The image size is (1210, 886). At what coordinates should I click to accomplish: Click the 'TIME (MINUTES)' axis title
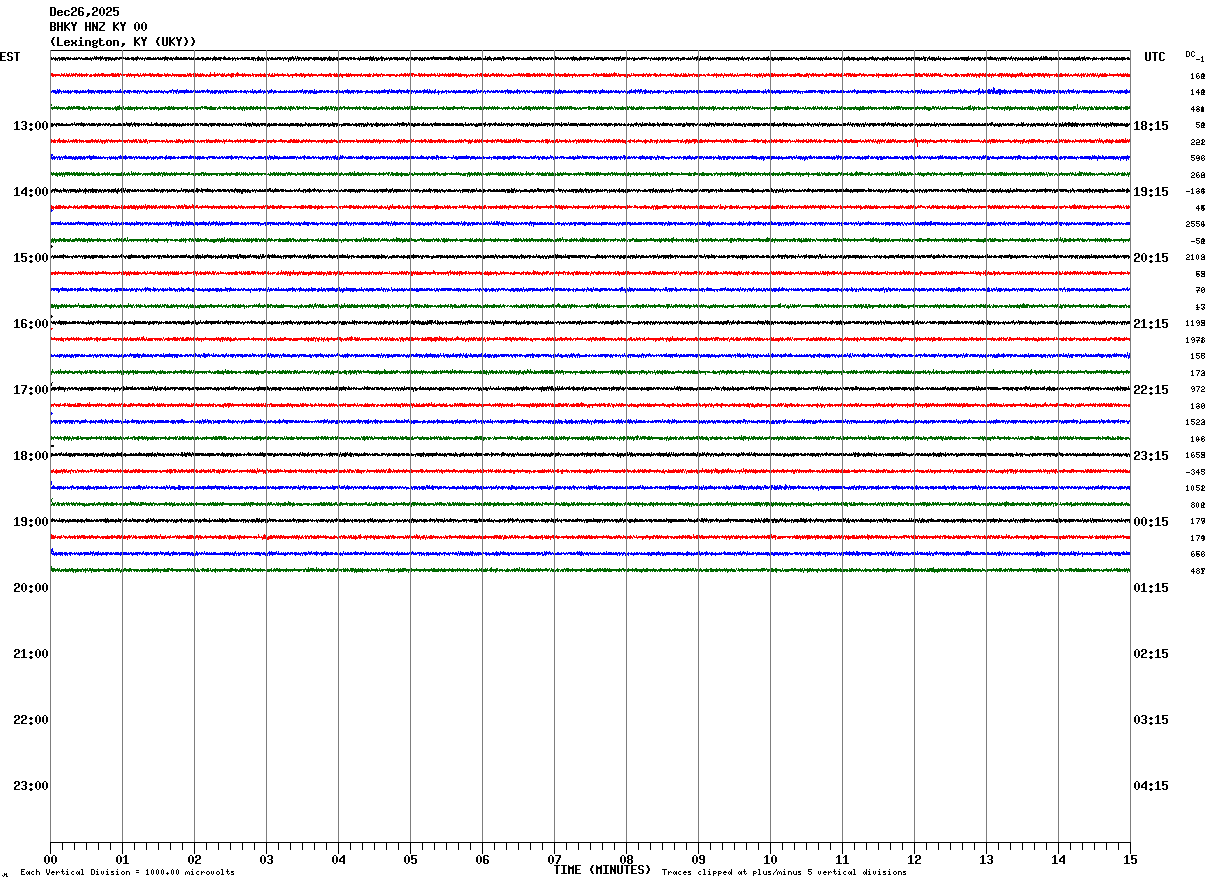(602, 870)
